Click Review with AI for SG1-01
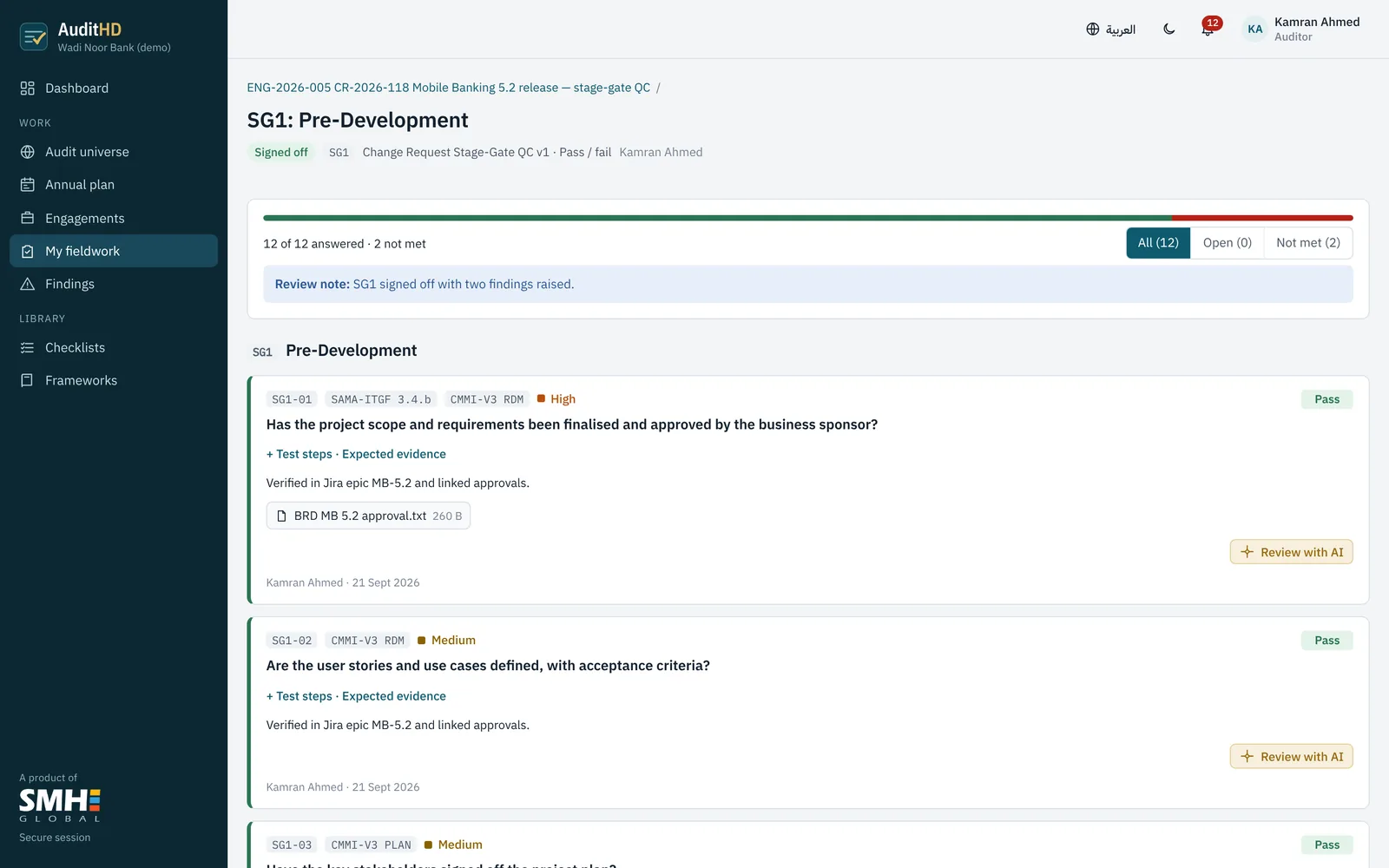Image resolution: width=1389 pixels, height=868 pixels. tap(1291, 552)
